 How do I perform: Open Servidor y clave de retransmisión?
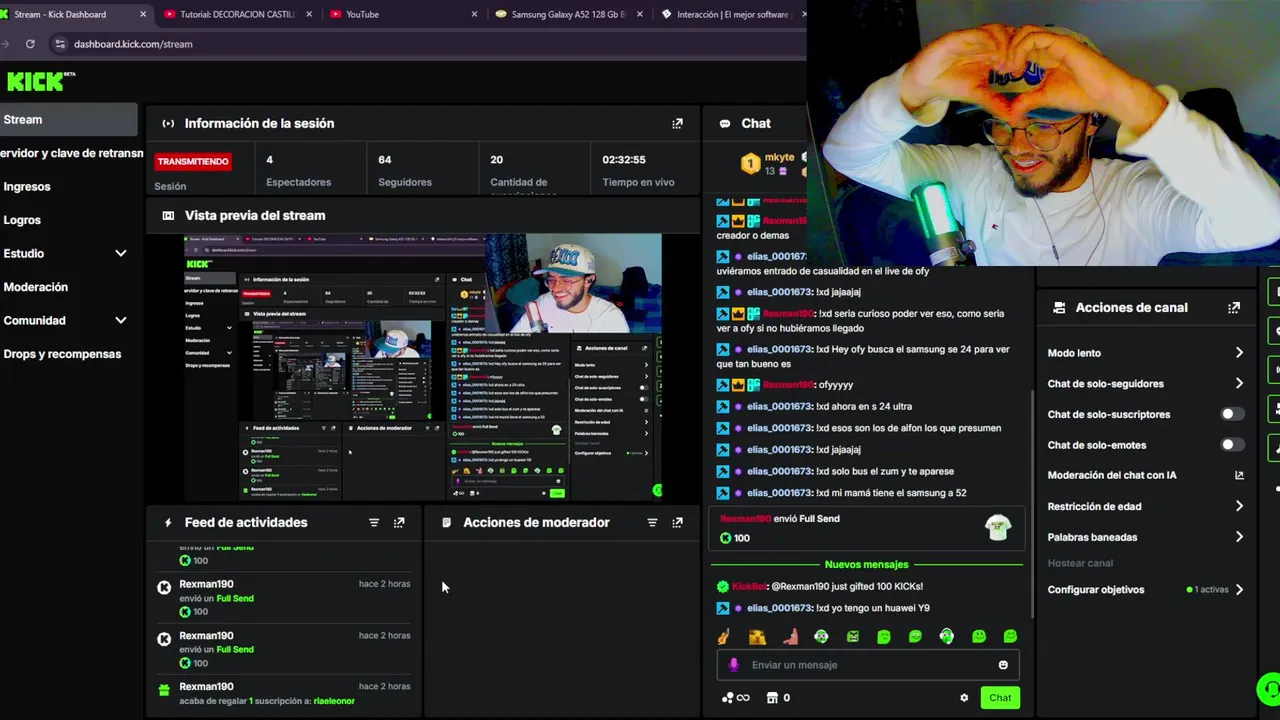pyautogui.click(x=71, y=153)
